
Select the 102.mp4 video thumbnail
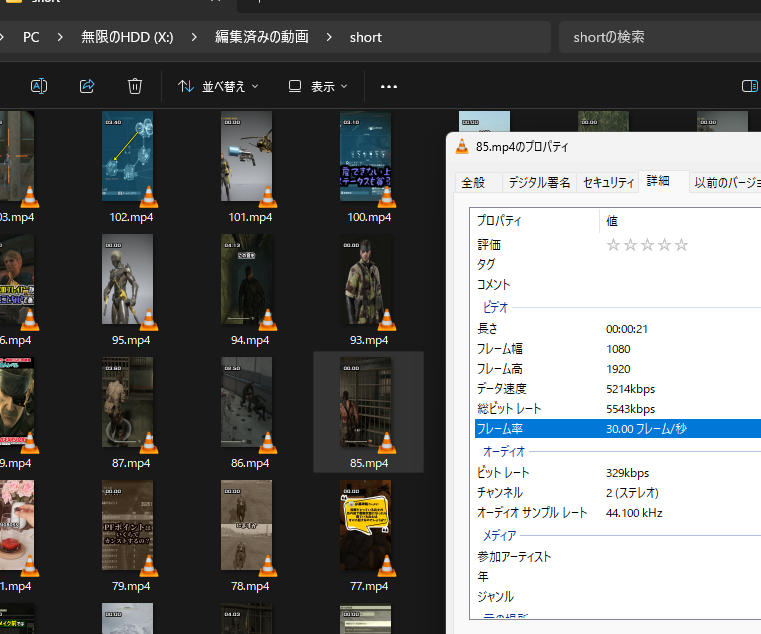click(128, 156)
